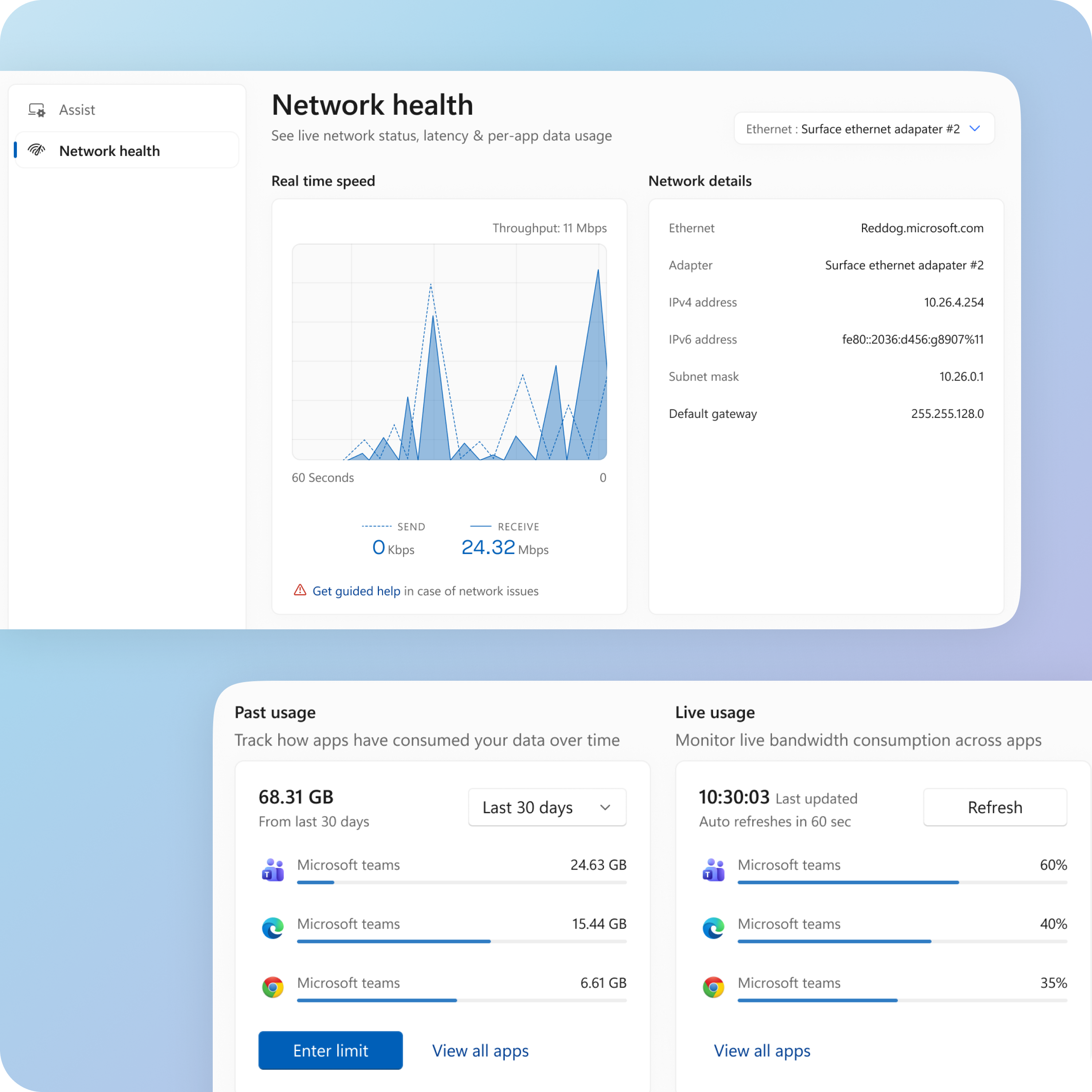
Task: Click the 68.31 GB total usage value
Action: tap(296, 797)
